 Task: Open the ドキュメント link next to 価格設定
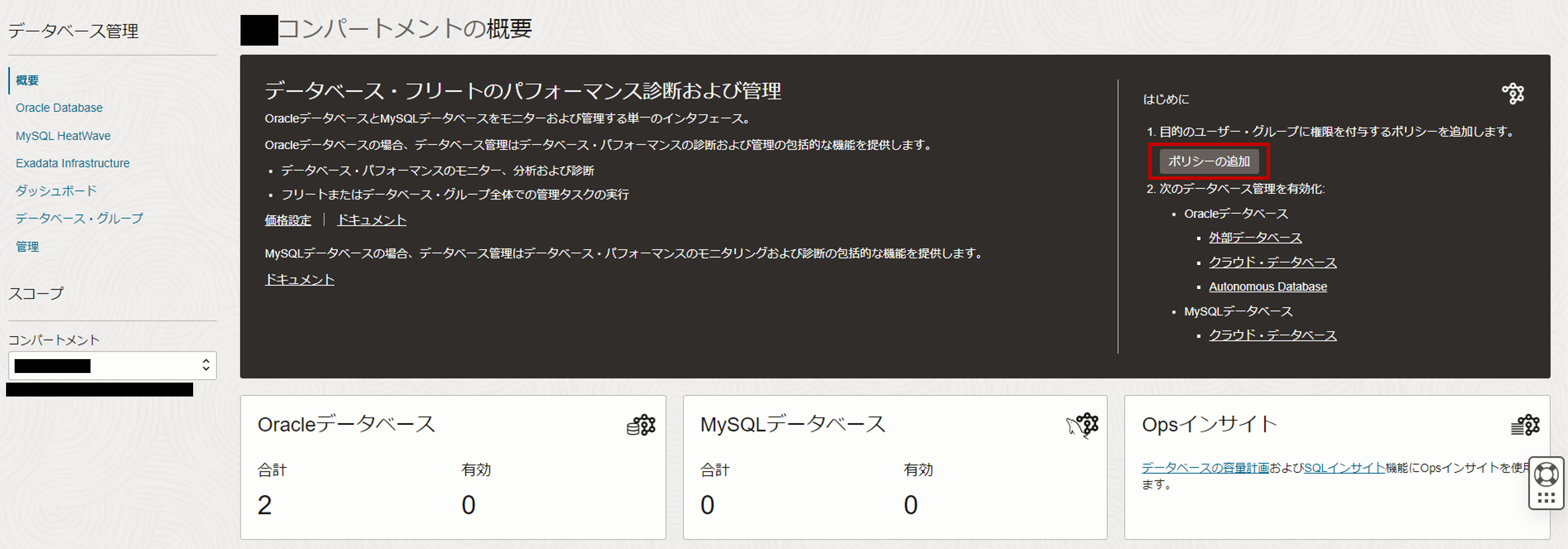pos(371,220)
